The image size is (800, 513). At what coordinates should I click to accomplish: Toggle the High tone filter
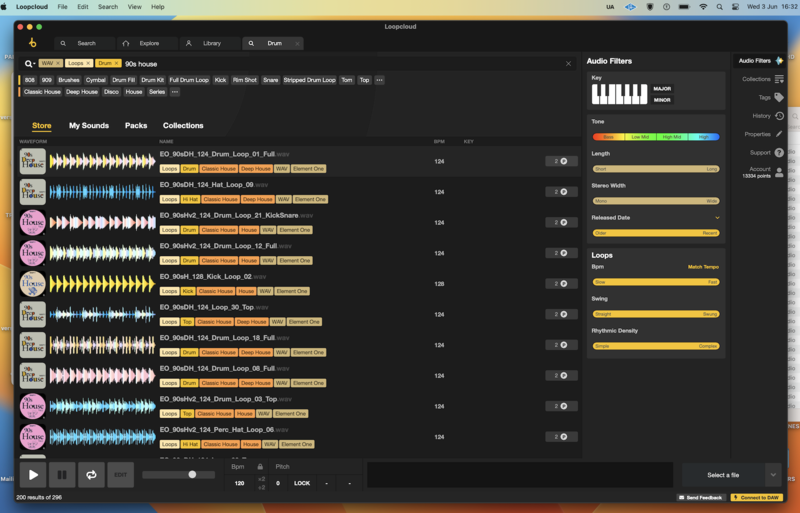click(704, 137)
